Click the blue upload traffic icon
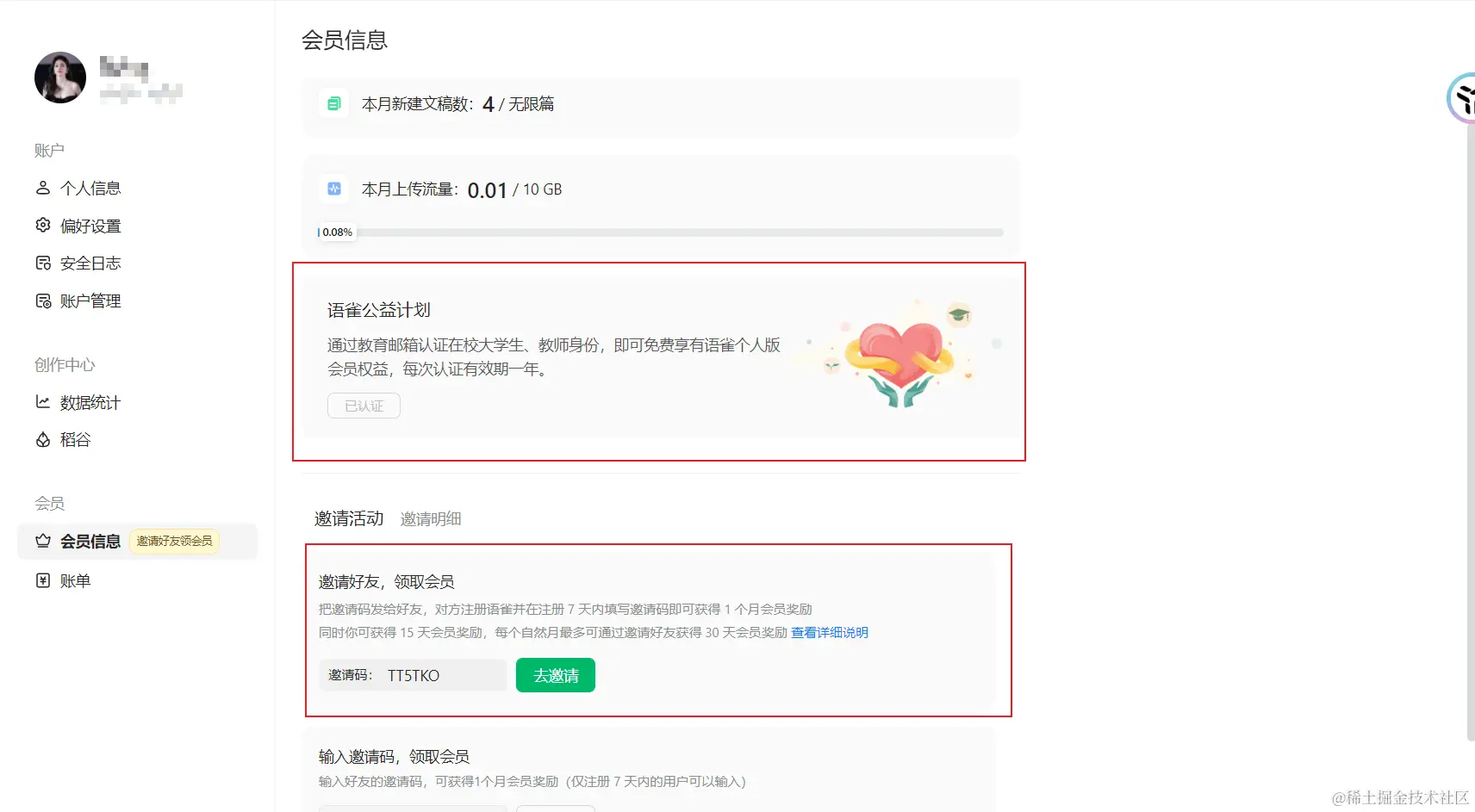 tap(334, 189)
